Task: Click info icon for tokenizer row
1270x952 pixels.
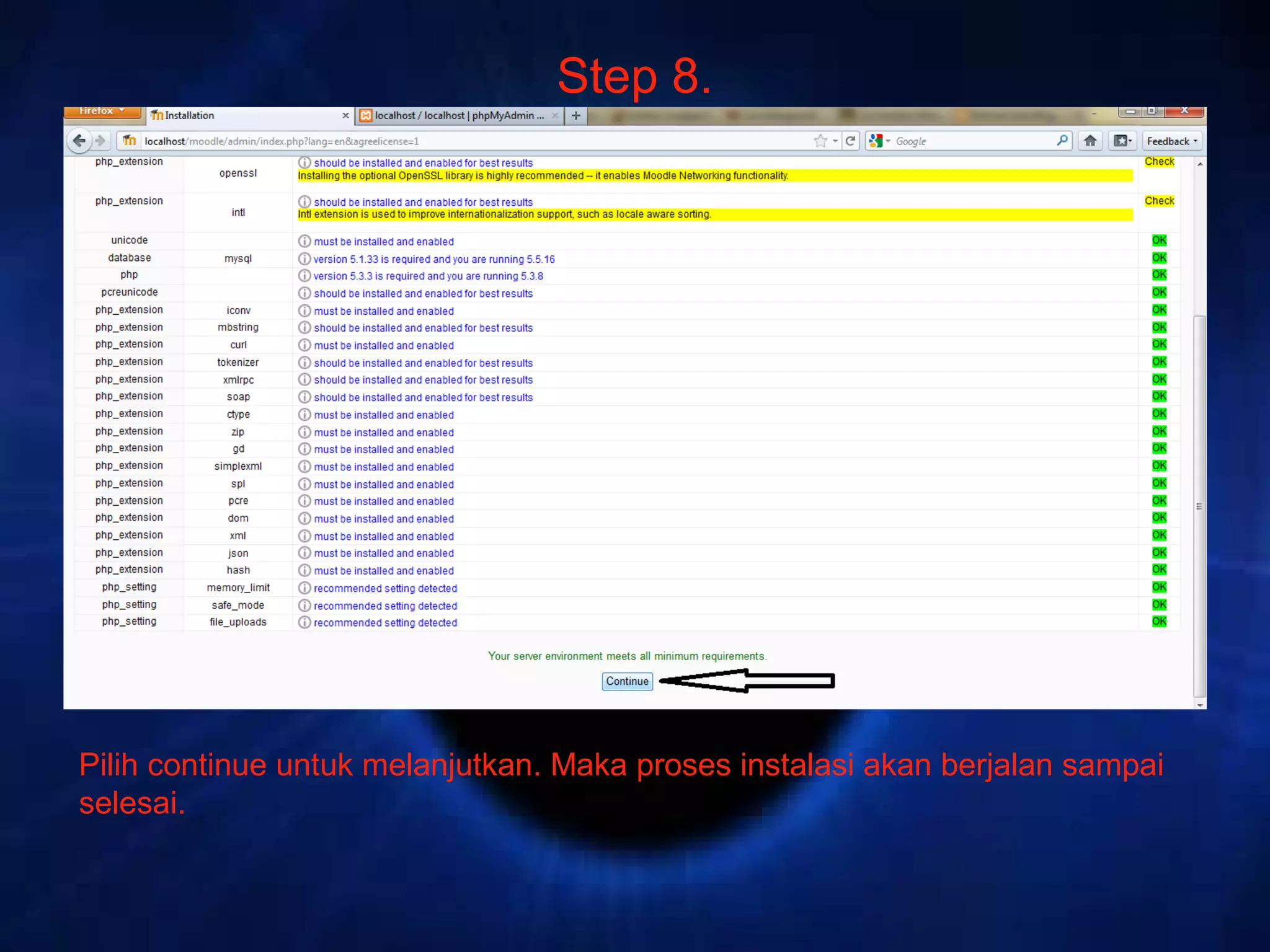Action: (x=304, y=363)
